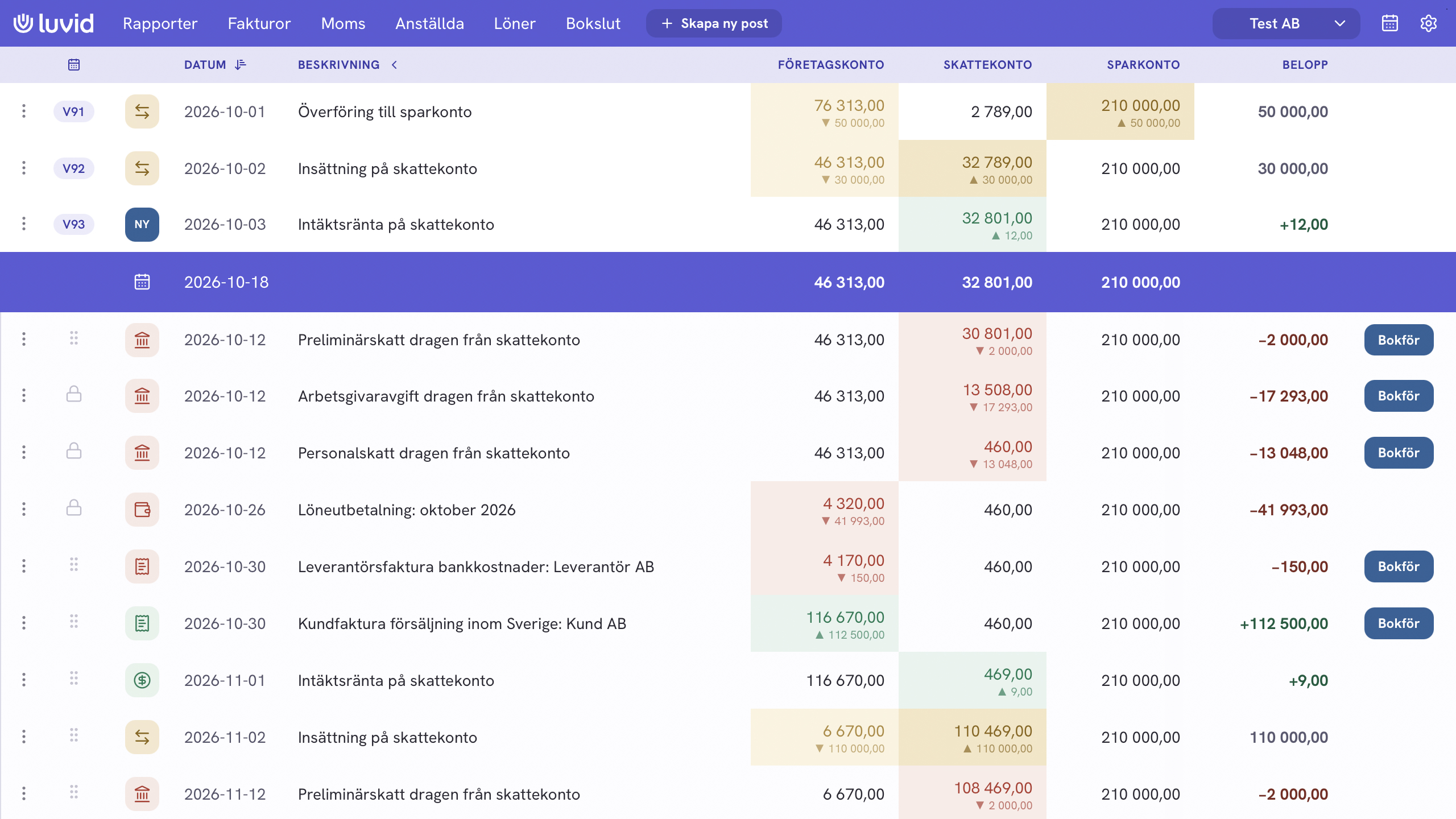This screenshot has width=1456, height=819.
Task: Open the calendar icon in top navigation bar
Action: pyautogui.click(x=1389, y=23)
